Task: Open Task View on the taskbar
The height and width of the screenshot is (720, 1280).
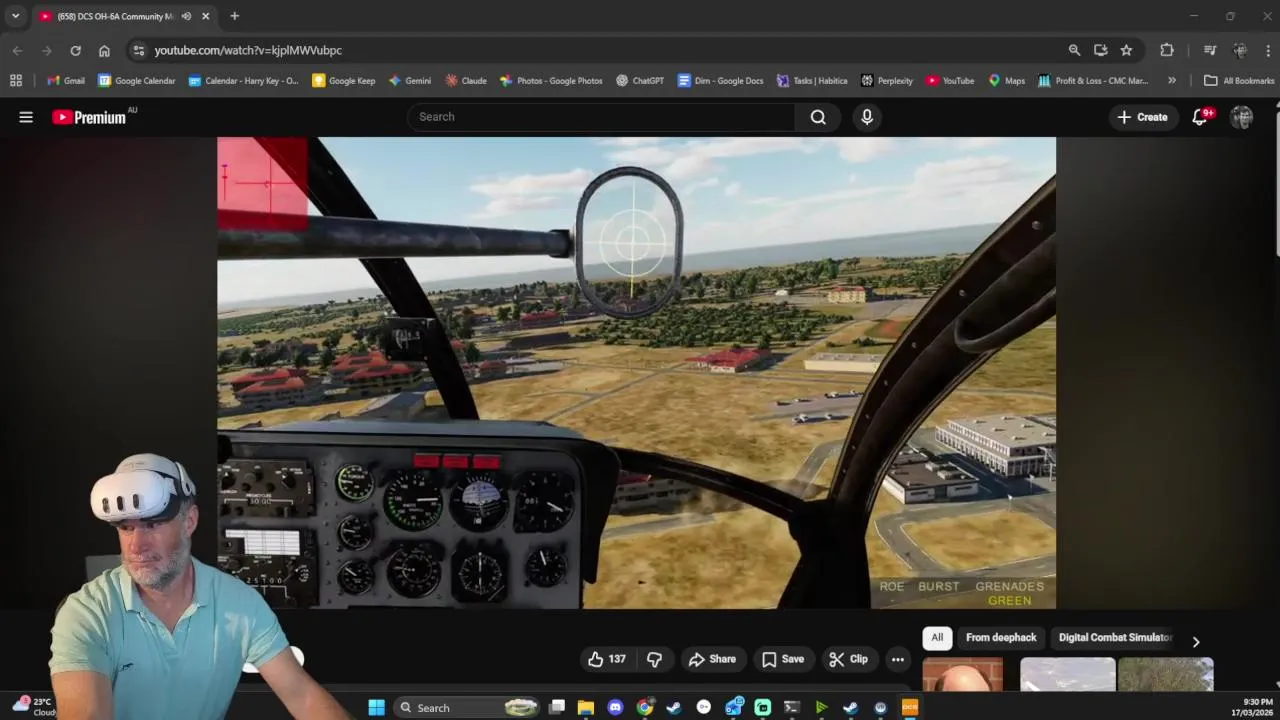Action: coord(557,707)
